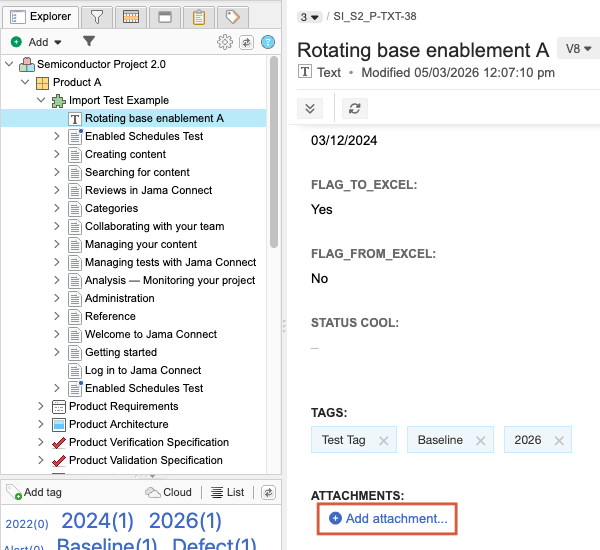Select Log in to Jama Connect
The width and height of the screenshot is (600, 550).
(143, 370)
